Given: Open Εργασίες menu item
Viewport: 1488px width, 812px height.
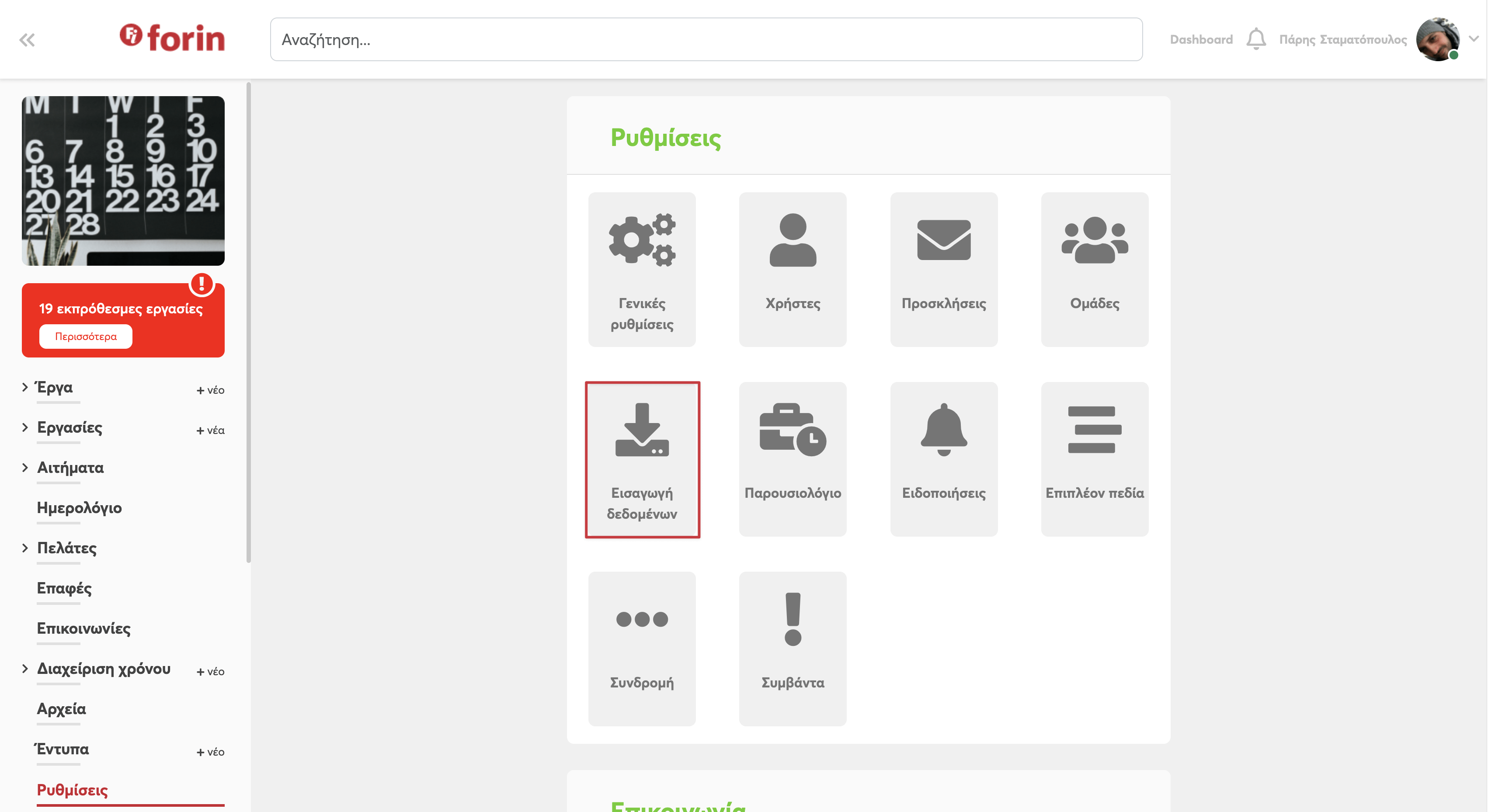Looking at the screenshot, I should (x=70, y=427).
